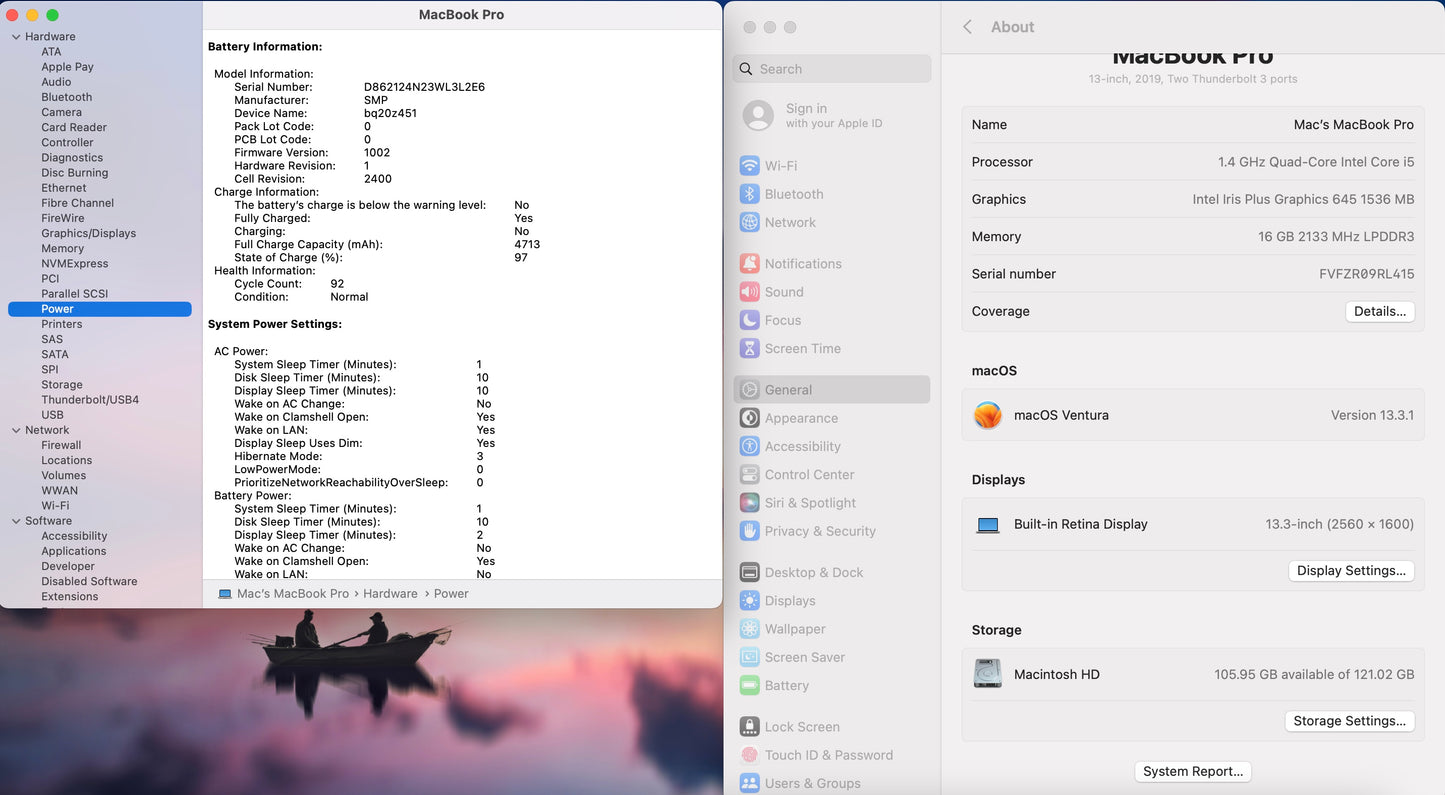Select Graphics/Displays in the Hardware list
The width and height of the screenshot is (1445, 795).
coord(88,233)
